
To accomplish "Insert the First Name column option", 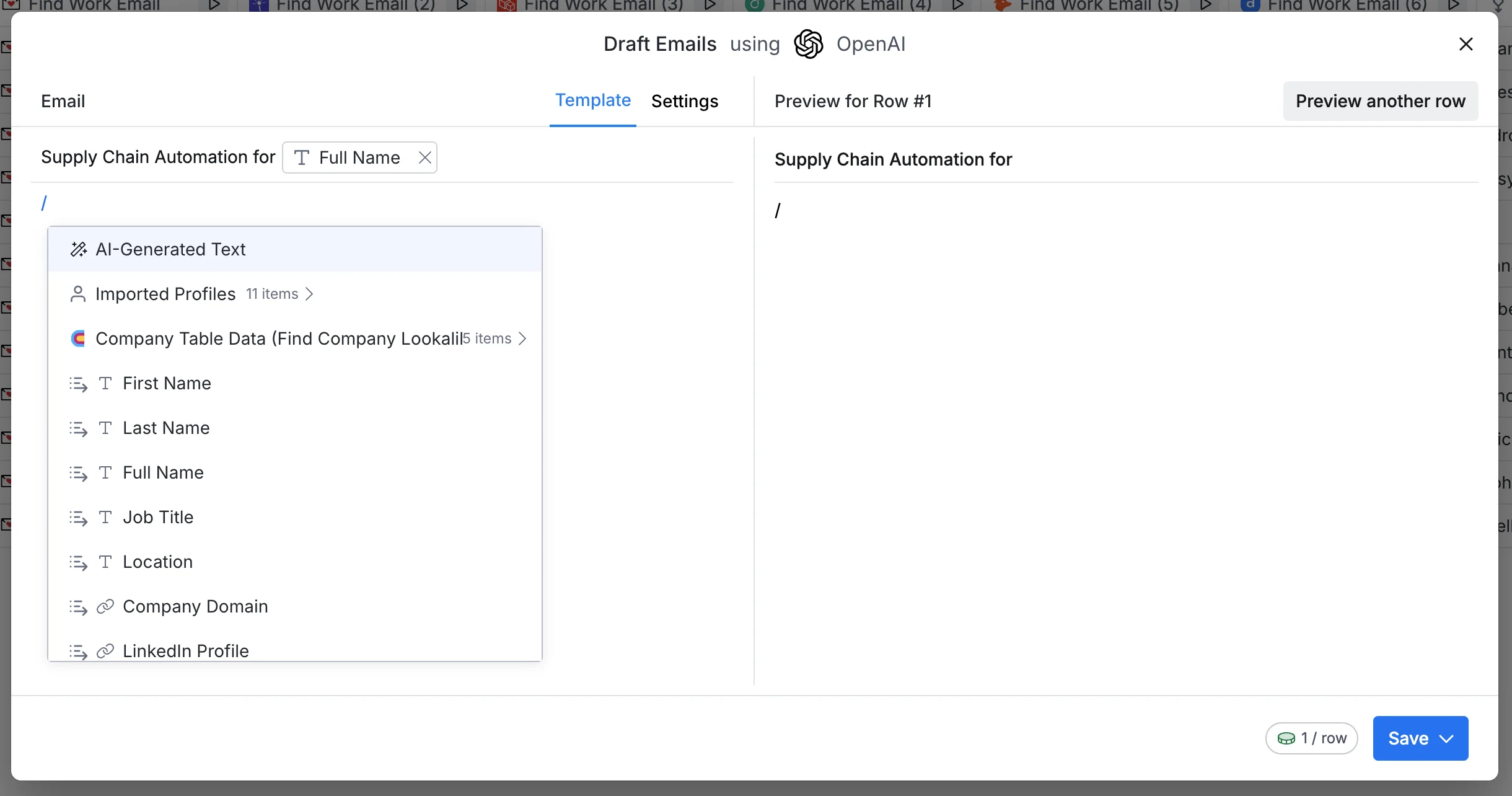I will [167, 383].
